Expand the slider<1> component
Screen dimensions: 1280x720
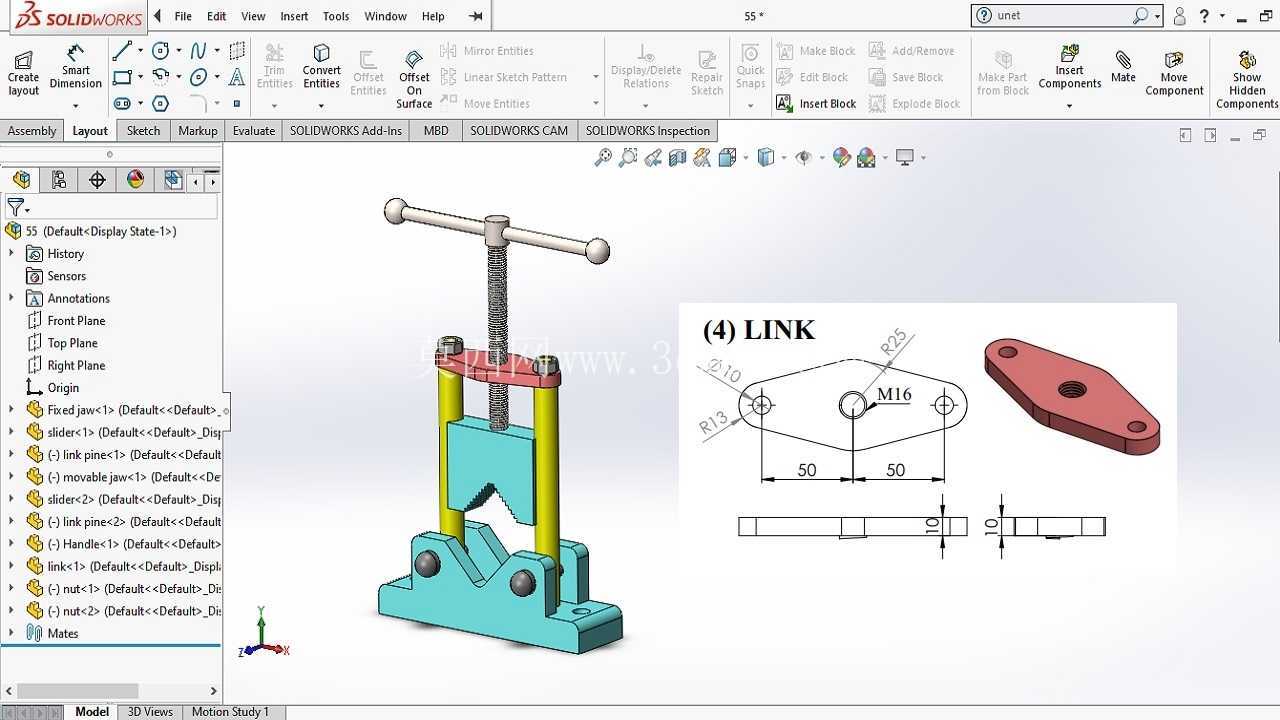coord(12,432)
